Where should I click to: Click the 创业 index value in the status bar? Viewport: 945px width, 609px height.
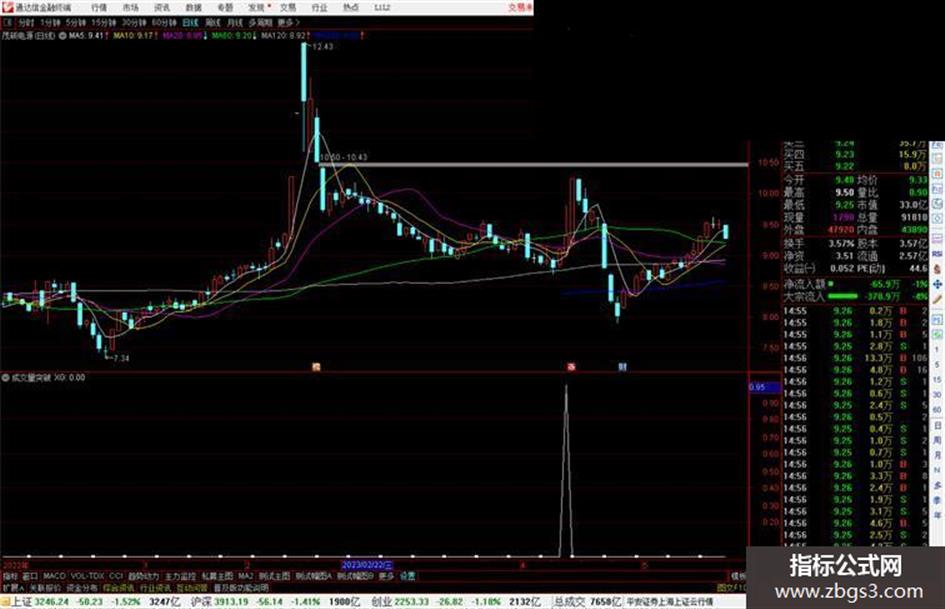click(412, 602)
